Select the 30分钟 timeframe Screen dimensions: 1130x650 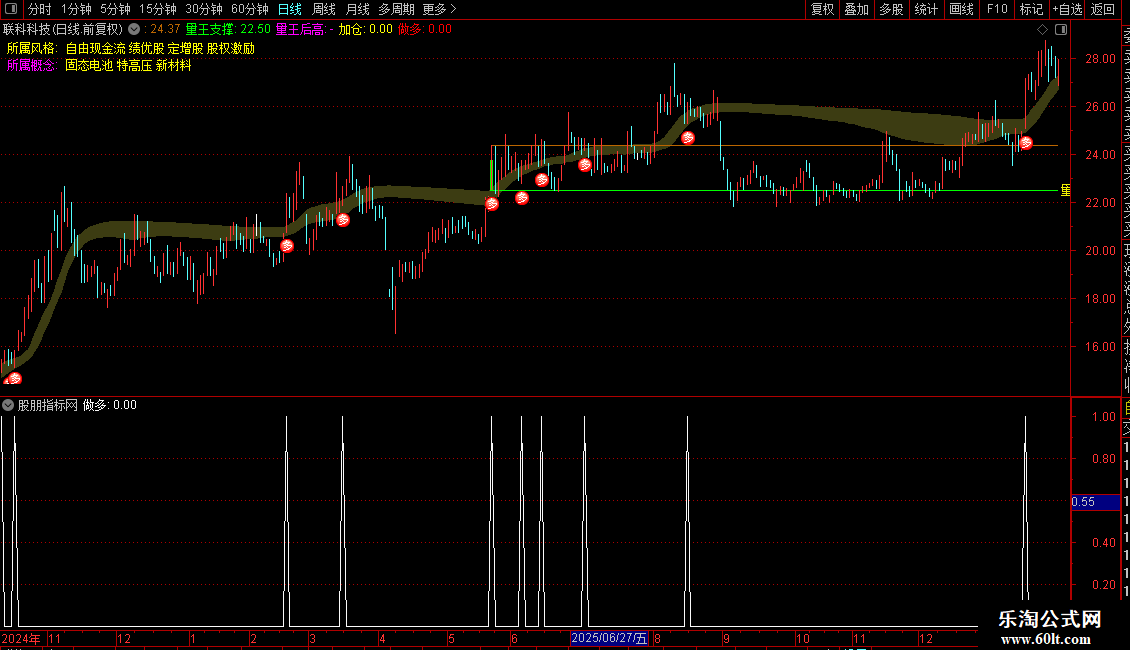click(204, 9)
